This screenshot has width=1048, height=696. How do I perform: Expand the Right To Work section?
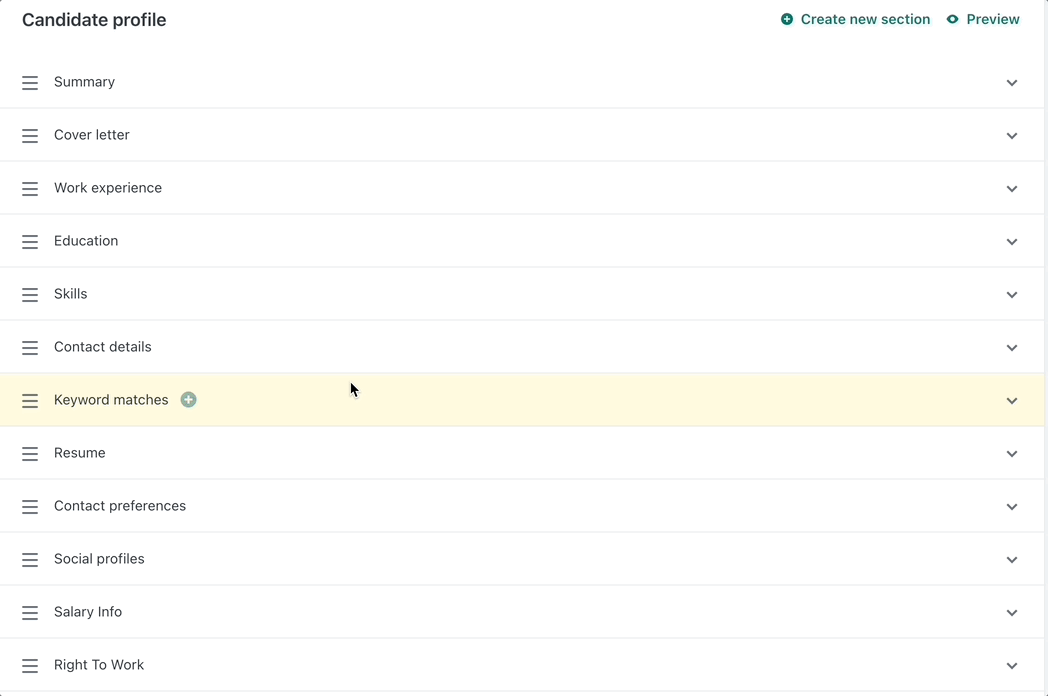pos(1011,665)
